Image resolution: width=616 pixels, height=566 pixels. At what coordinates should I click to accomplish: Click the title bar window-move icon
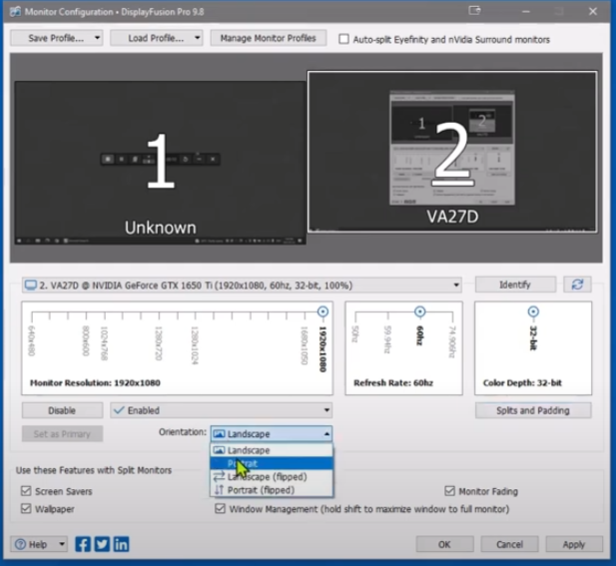[475, 11]
